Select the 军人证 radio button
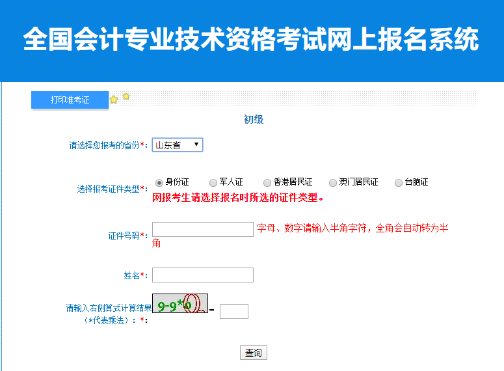504x371 pixels. tap(213, 183)
